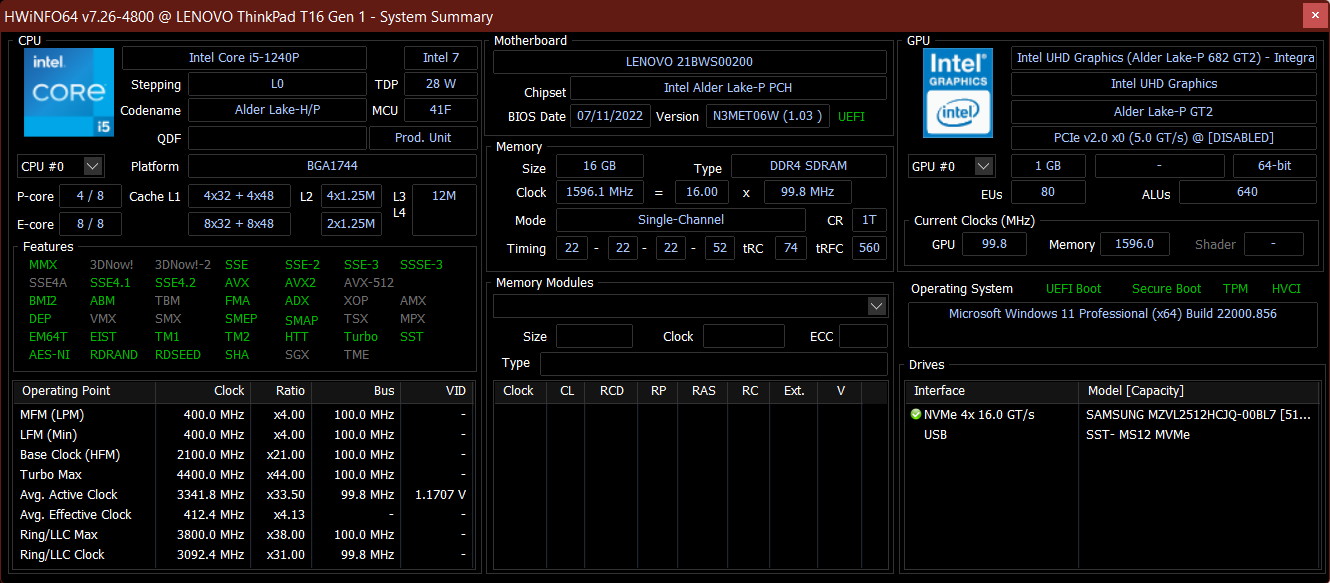1330x583 pixels.
Task: Click the Codename value Alder Lake-H/P
Action: click(x=277, y=110)
